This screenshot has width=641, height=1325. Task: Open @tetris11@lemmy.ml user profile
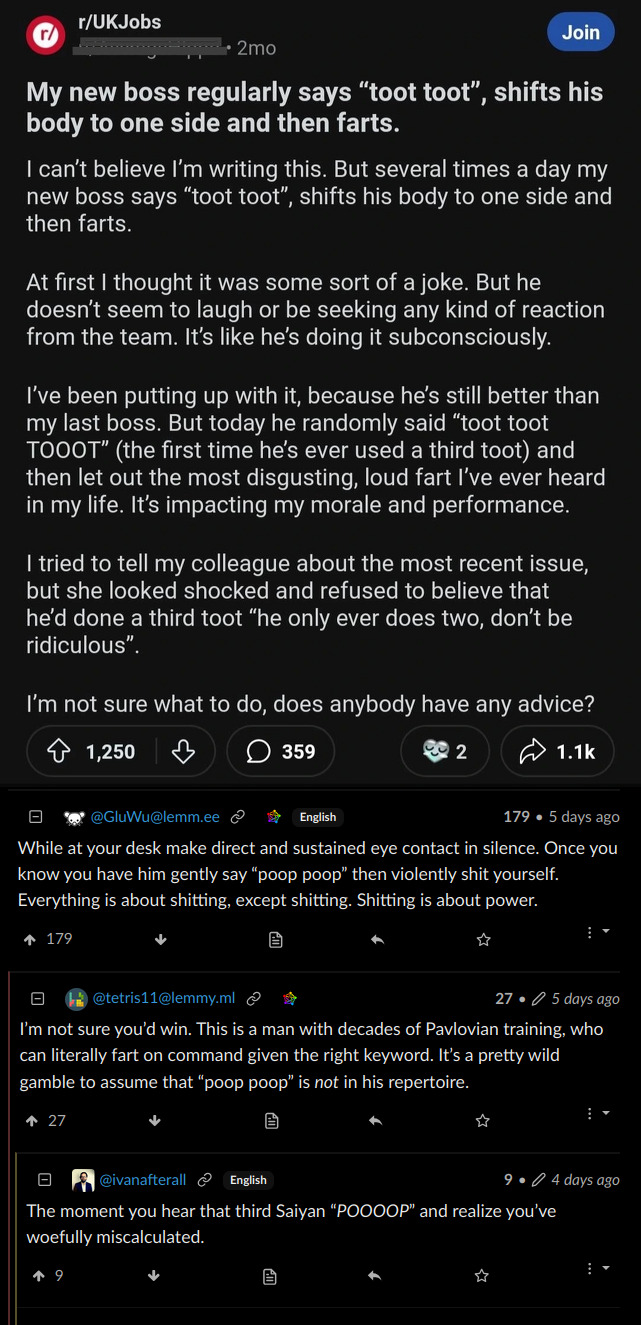(164, 998)
